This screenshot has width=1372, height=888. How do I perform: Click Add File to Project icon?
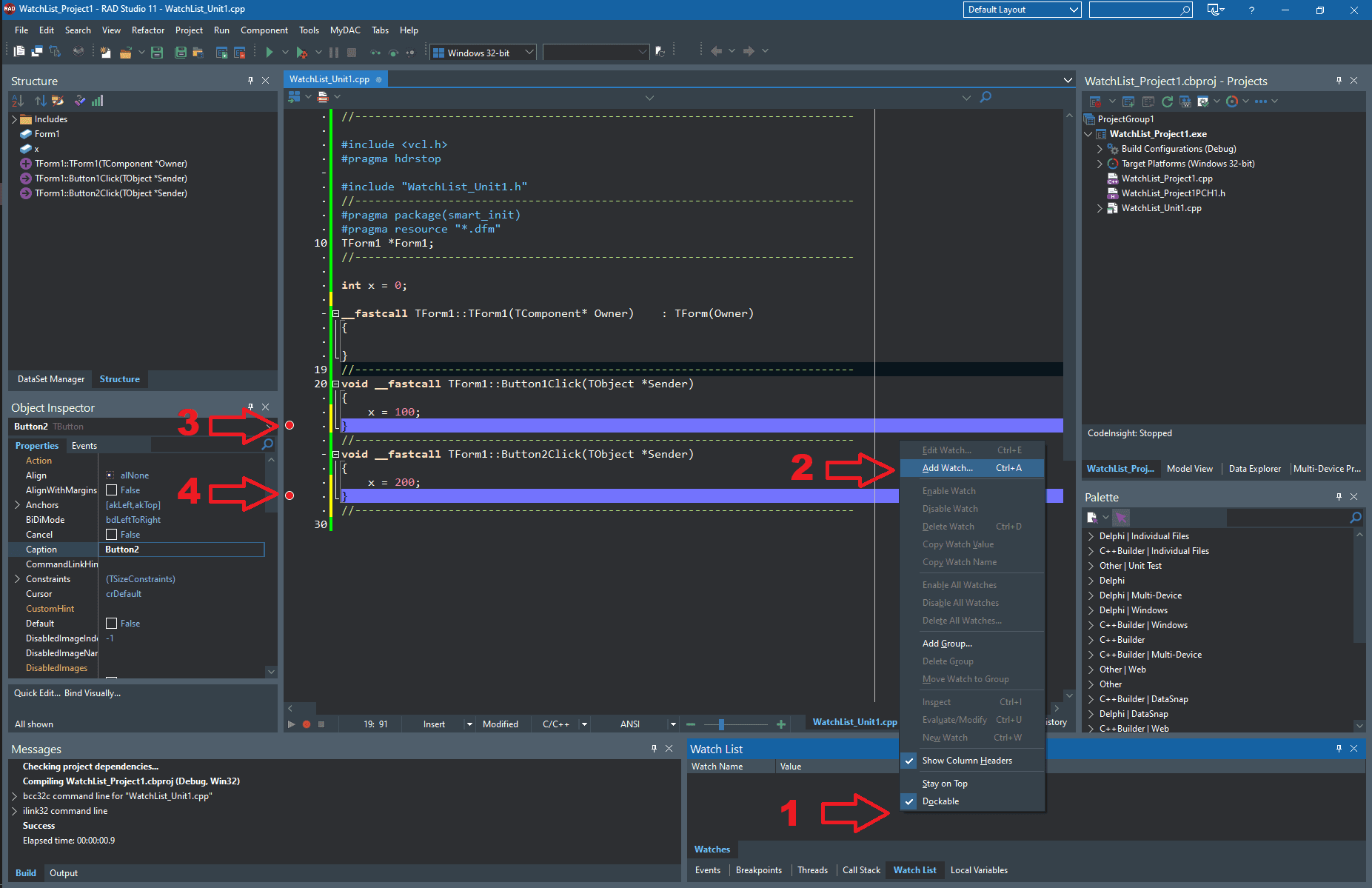(x=221, y=53)
